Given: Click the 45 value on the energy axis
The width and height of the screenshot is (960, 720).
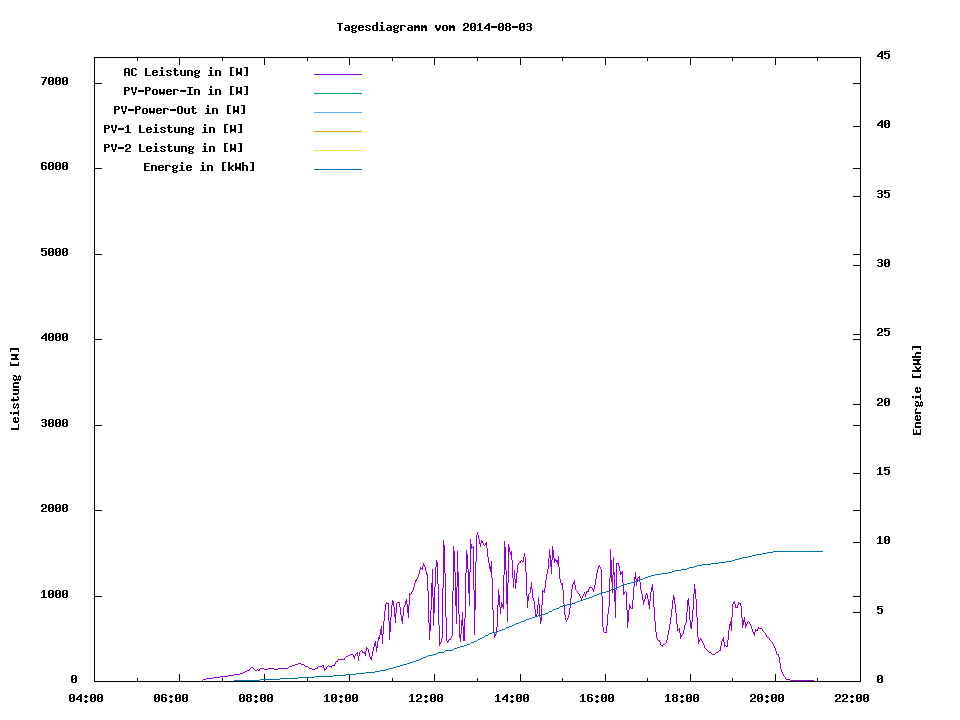Looking at the screenshot, I should 883,55.
